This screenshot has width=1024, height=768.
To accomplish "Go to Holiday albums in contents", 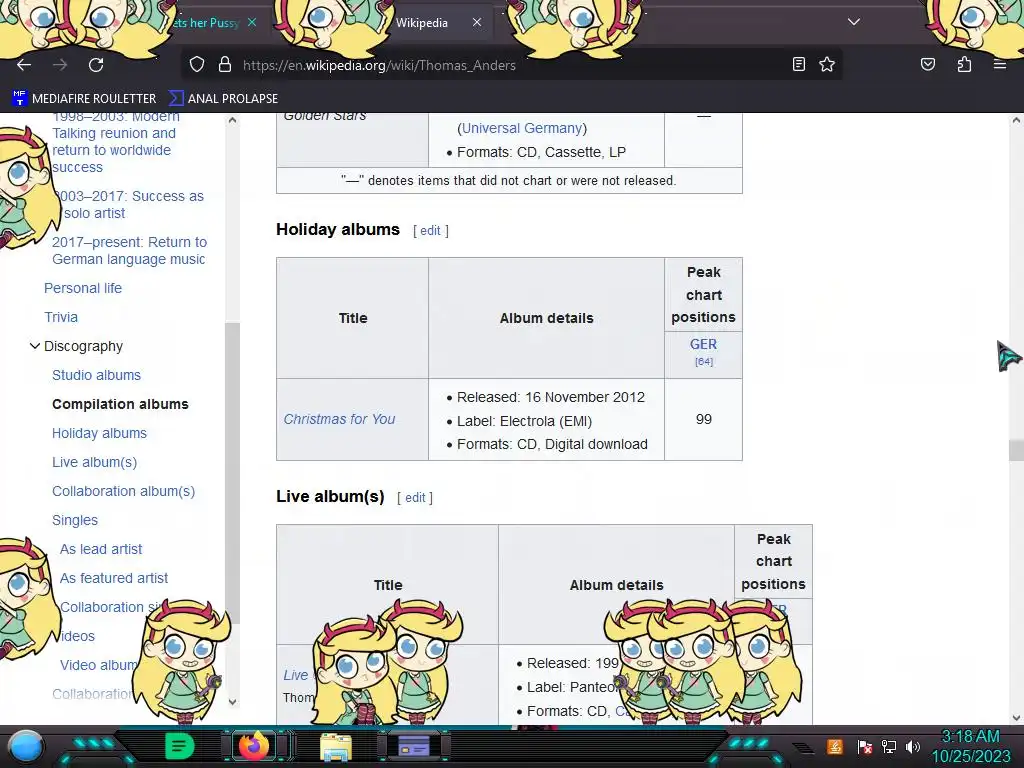I will (x=99, y=433).
